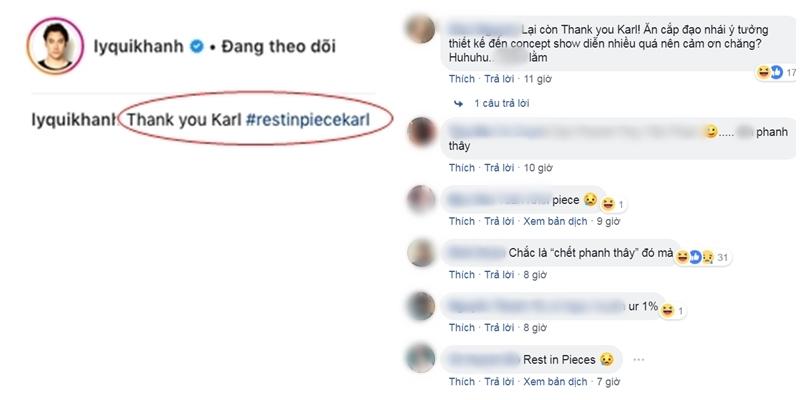Screen dimensions: 800x400
Task: Open reactions showing 31 on 'chết phanh thây' comment
Action: [x=702, y=258]
